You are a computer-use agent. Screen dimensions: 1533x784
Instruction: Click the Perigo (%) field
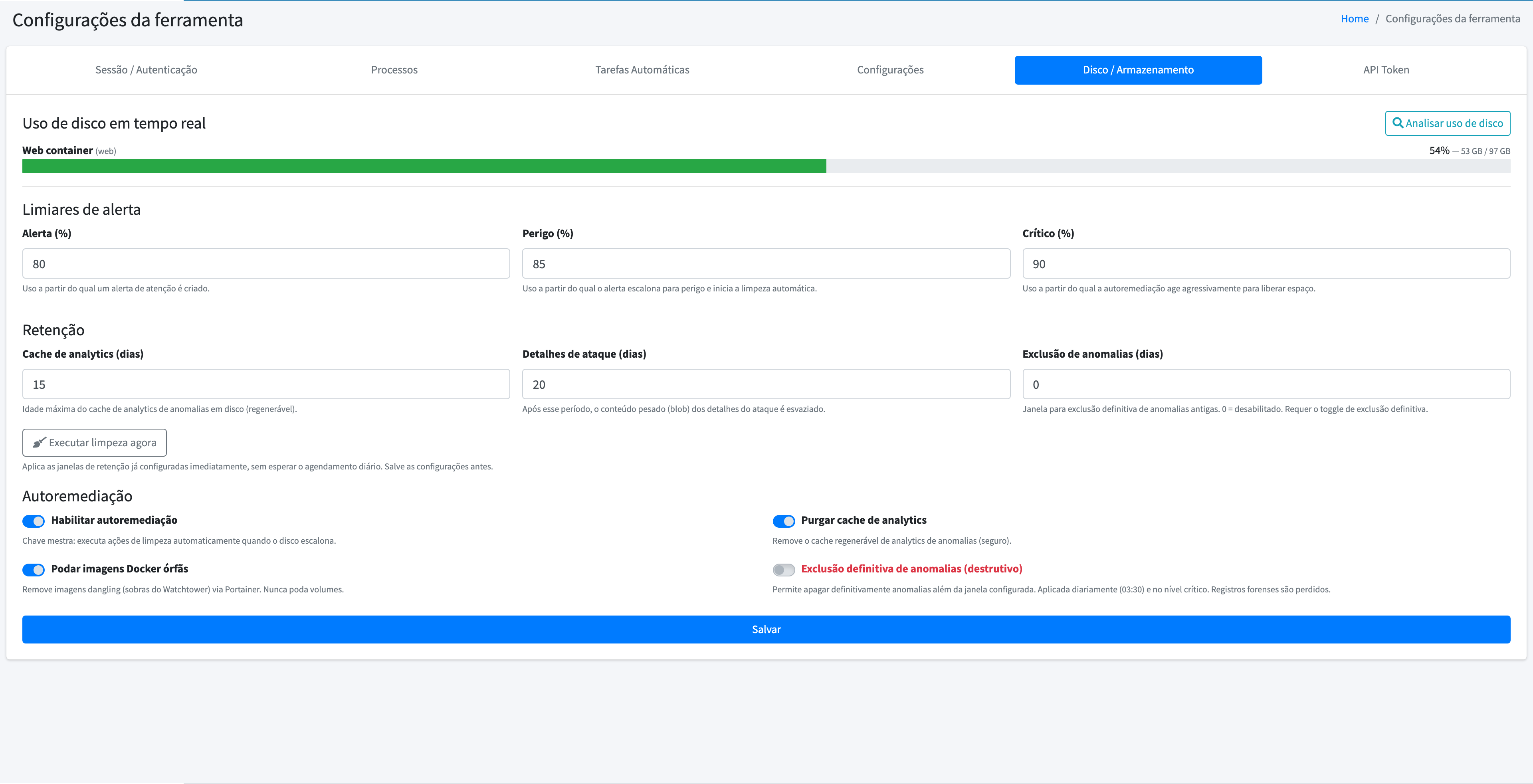point(766,263)
